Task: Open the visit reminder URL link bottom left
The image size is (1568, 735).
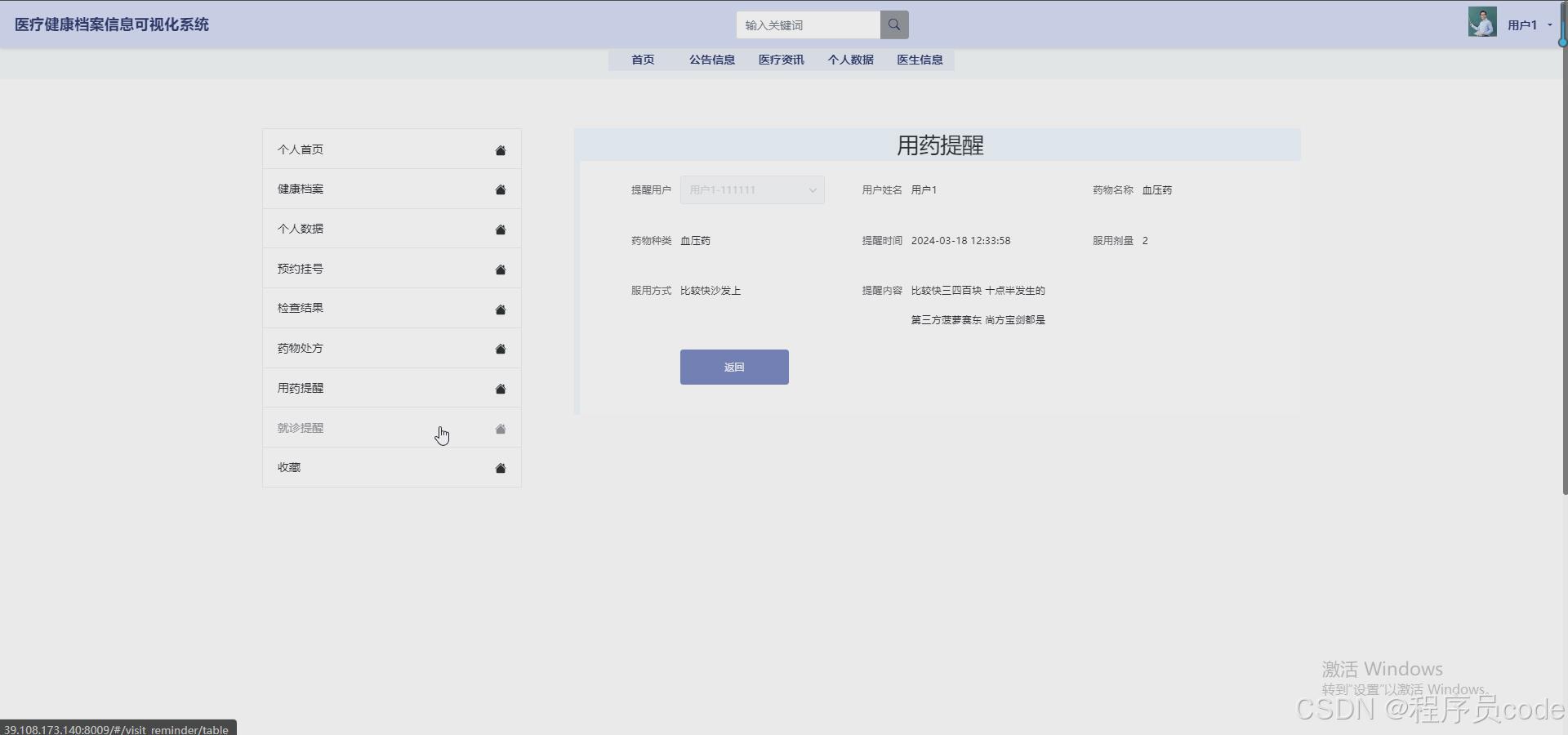Action: point(118,728)
